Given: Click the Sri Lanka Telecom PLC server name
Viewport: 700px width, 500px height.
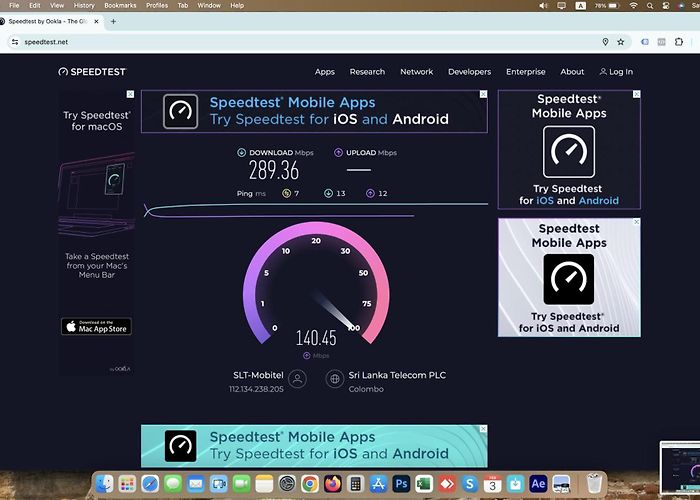Looking at the screenshot, I should point(397,375).
